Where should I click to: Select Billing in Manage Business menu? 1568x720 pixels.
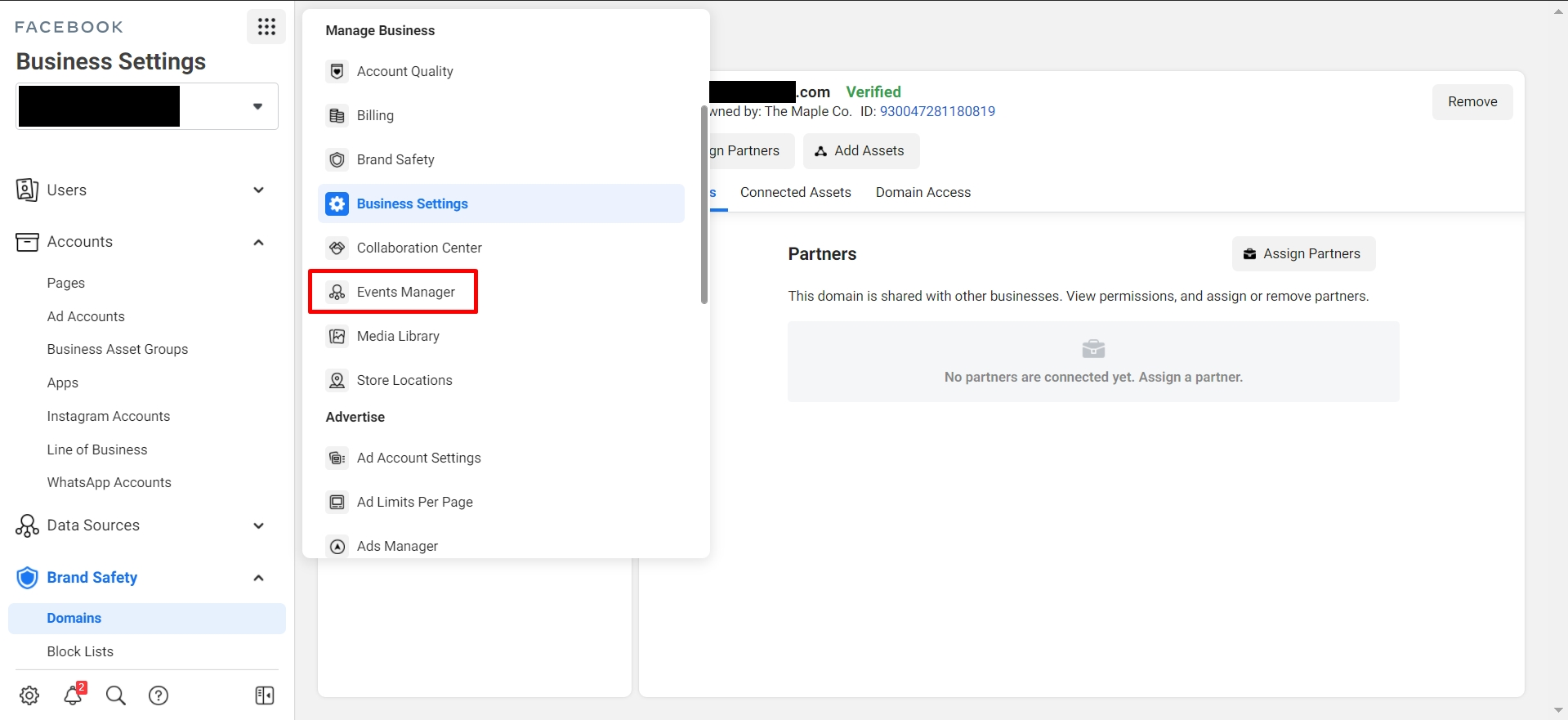click(501, 115)
